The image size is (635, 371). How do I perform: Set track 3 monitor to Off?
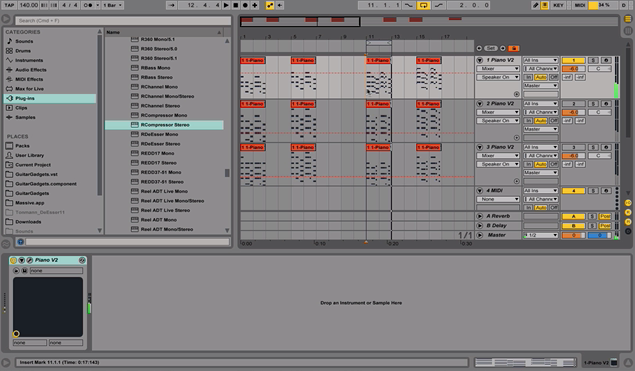click(x=554, y=164)
